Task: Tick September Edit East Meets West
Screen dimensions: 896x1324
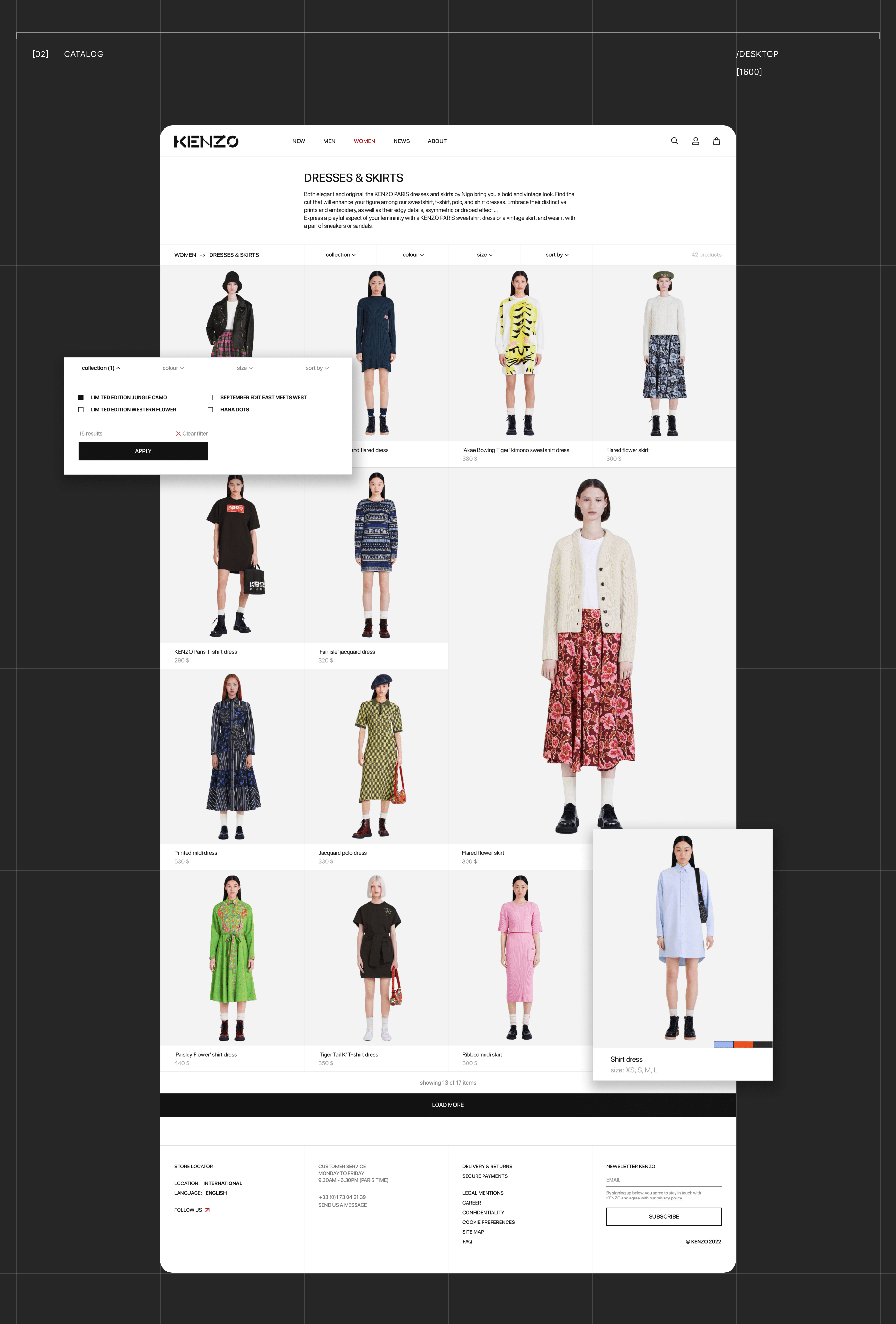Action: (211, 398)
